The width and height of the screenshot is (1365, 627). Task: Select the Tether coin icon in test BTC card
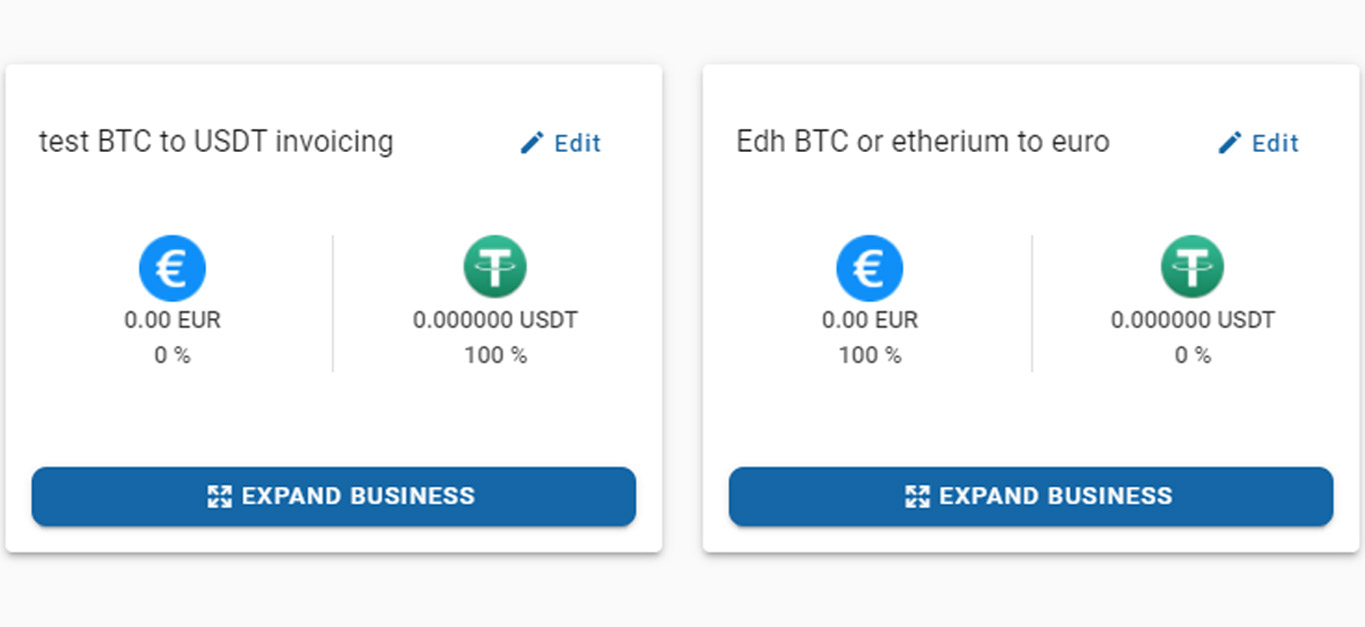(x=495, y=266)
